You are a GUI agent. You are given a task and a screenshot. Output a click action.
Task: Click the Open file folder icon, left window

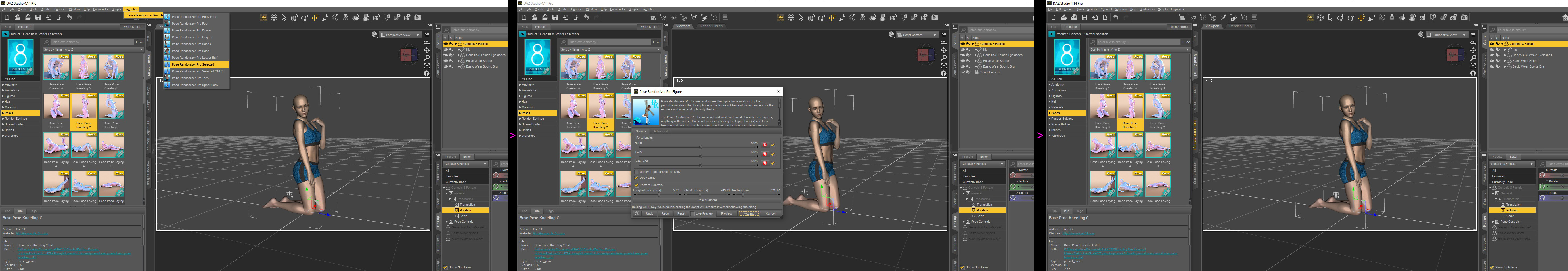[18, 18]
